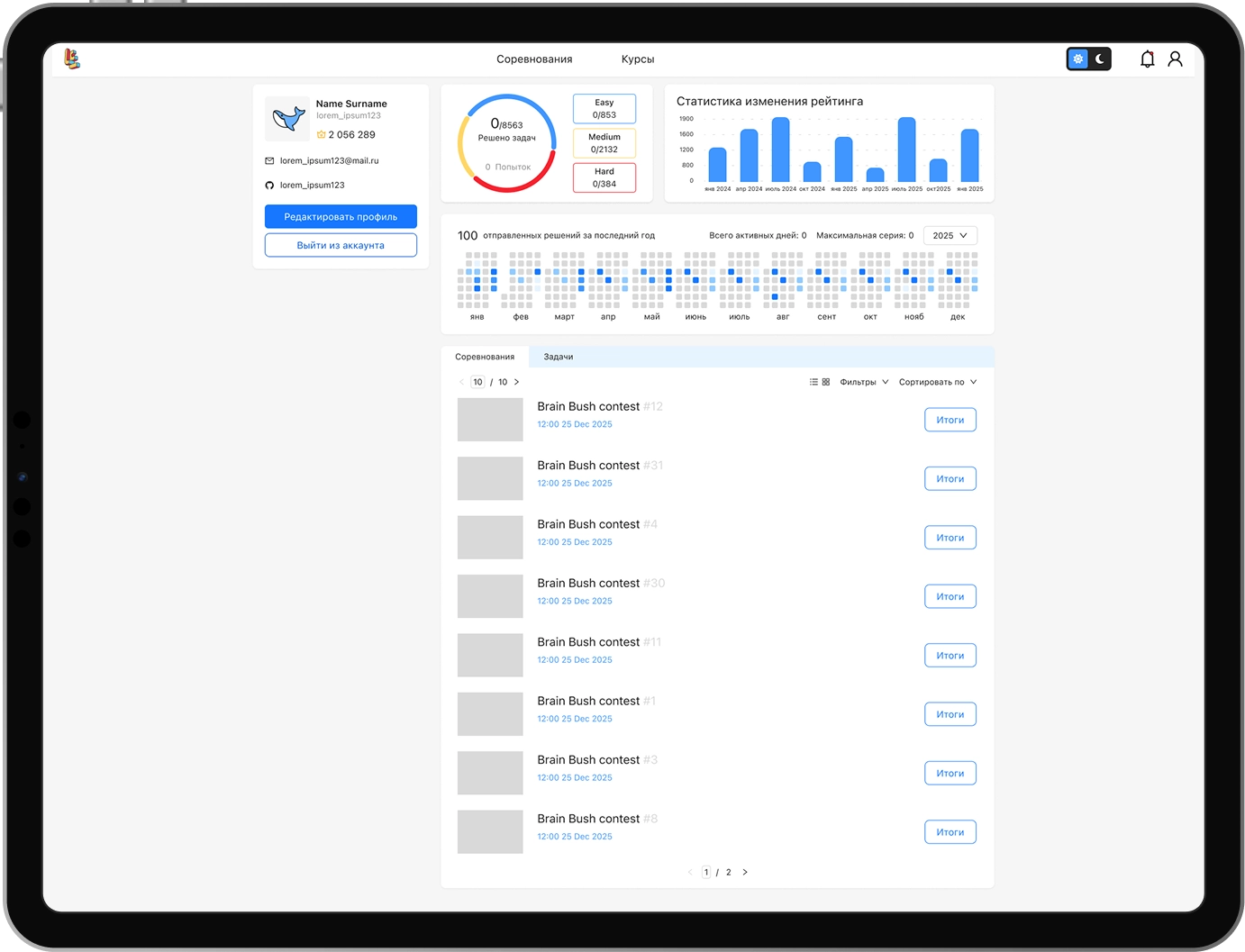
Task: Click the GitHub icon in profile card
Action: 269,186
